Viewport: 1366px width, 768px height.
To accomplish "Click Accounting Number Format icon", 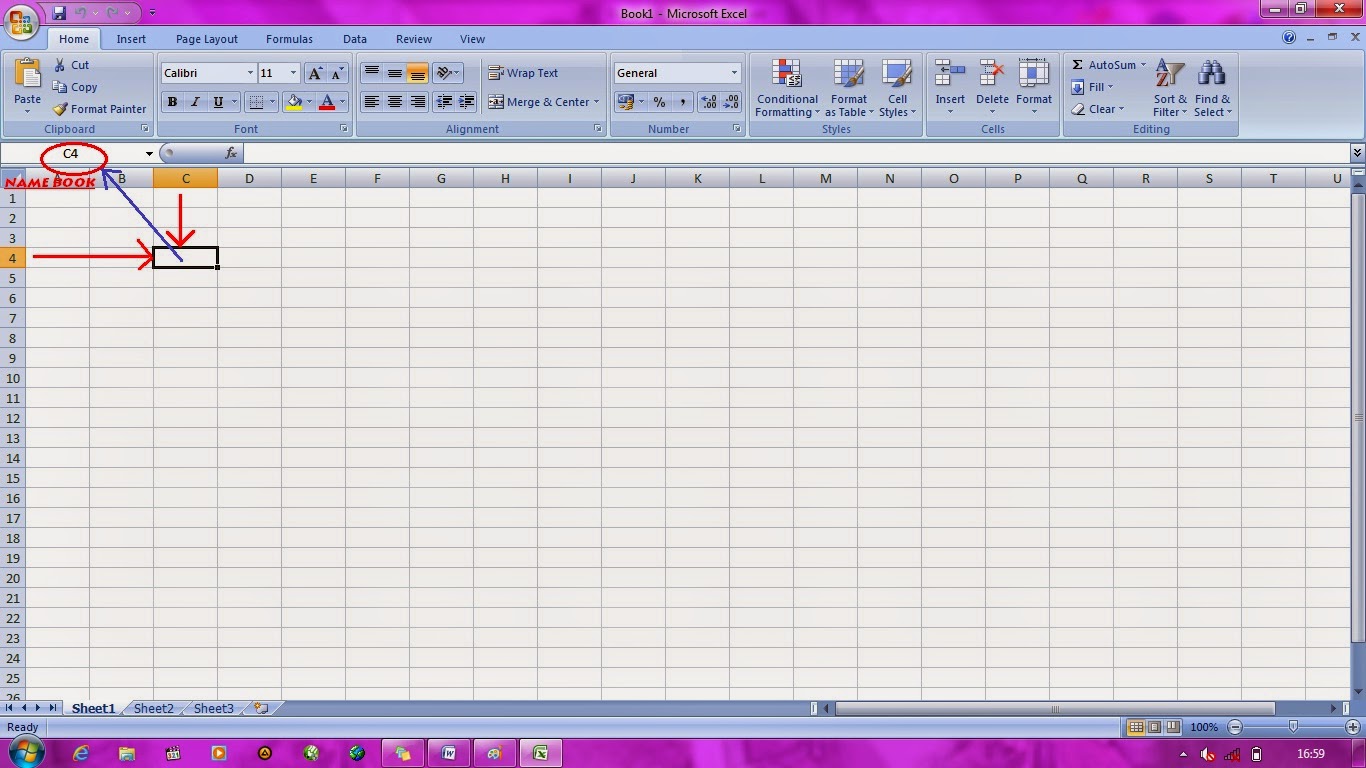I will click(626, 102).
